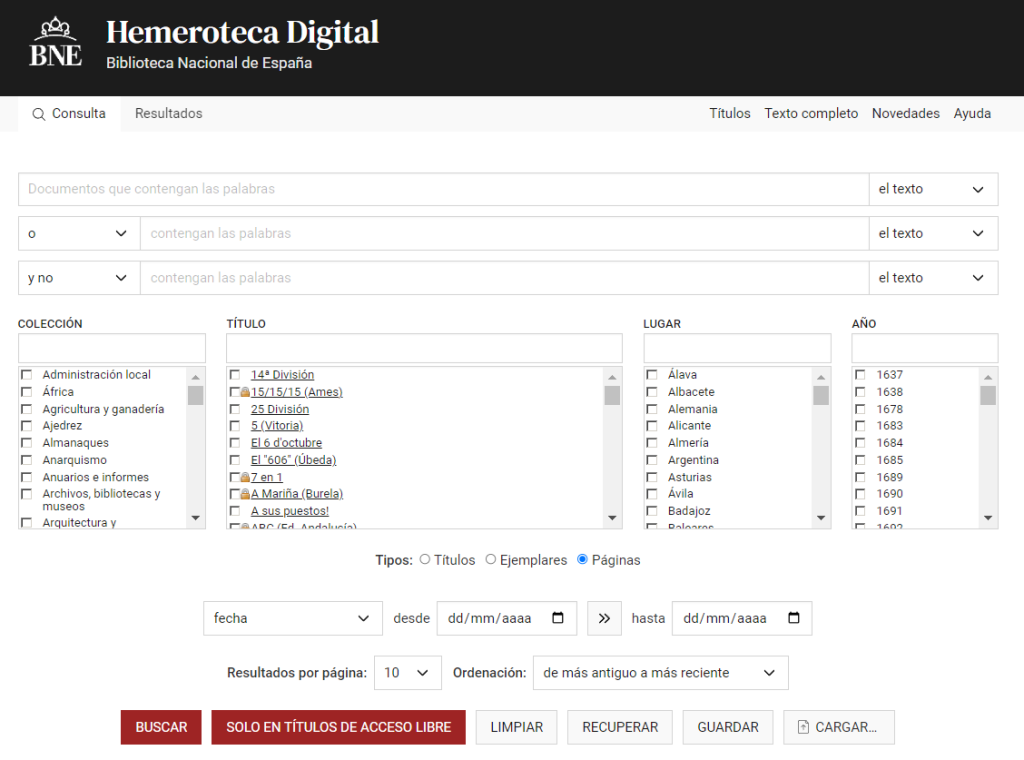Tick the year 1685 checkbox
This screenshot has width=1024, height=760.
pos(860,460)
